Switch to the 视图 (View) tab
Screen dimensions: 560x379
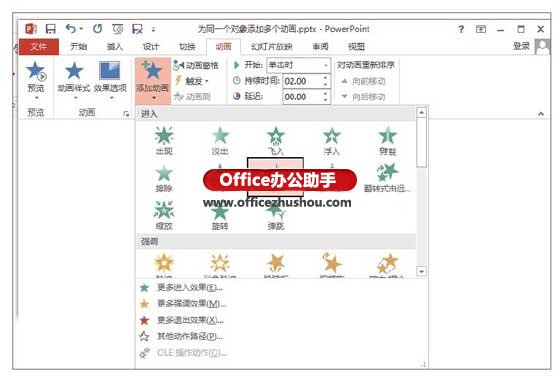[x=356, y=46]
